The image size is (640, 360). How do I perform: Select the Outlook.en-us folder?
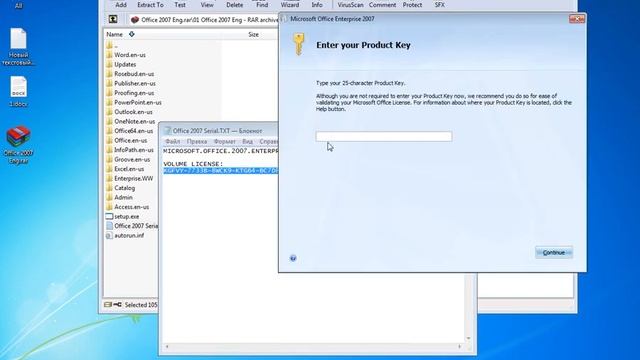click(129, 112)
